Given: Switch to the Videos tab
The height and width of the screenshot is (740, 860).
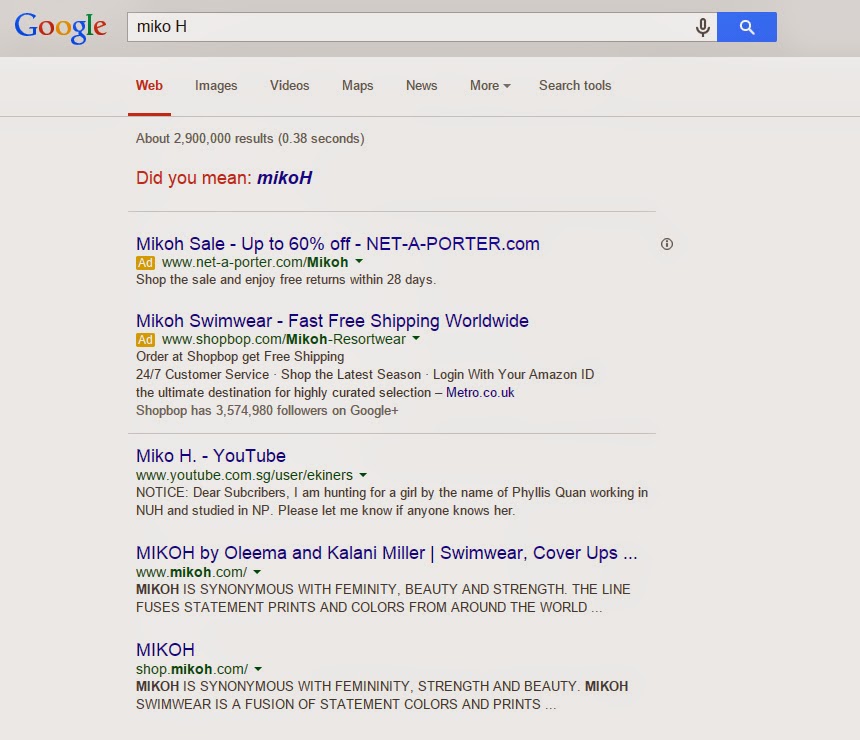Looking at the screenshot, I should point(290,86).
